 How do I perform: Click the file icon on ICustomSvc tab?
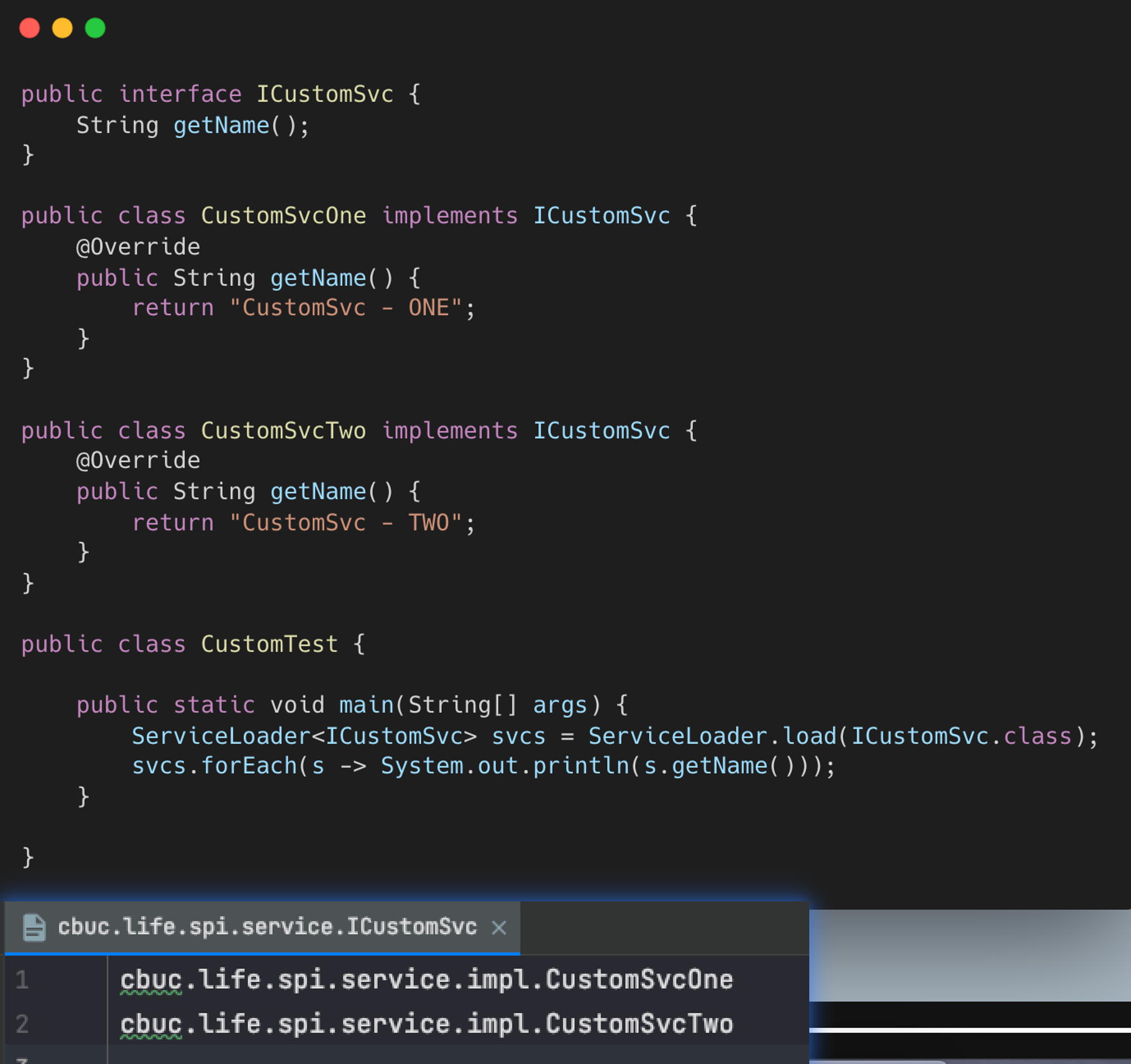(x=34, y=928)
